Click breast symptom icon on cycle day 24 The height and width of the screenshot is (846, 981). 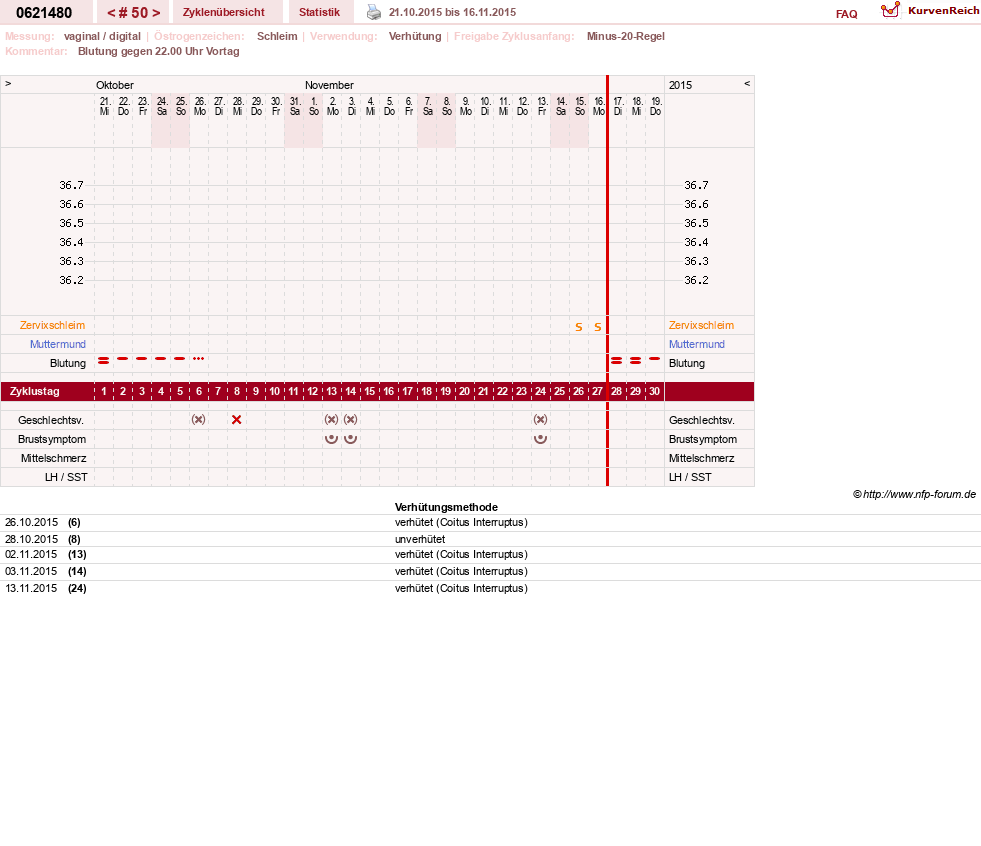(541, 439)
